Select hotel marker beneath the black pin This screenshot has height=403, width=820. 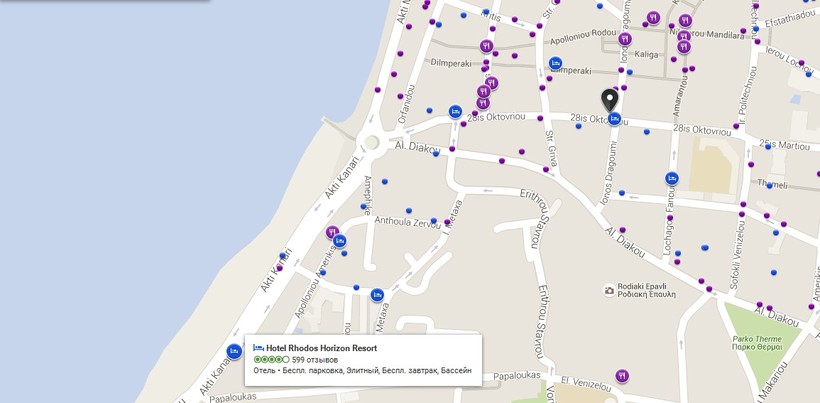[x=614, y=119]
